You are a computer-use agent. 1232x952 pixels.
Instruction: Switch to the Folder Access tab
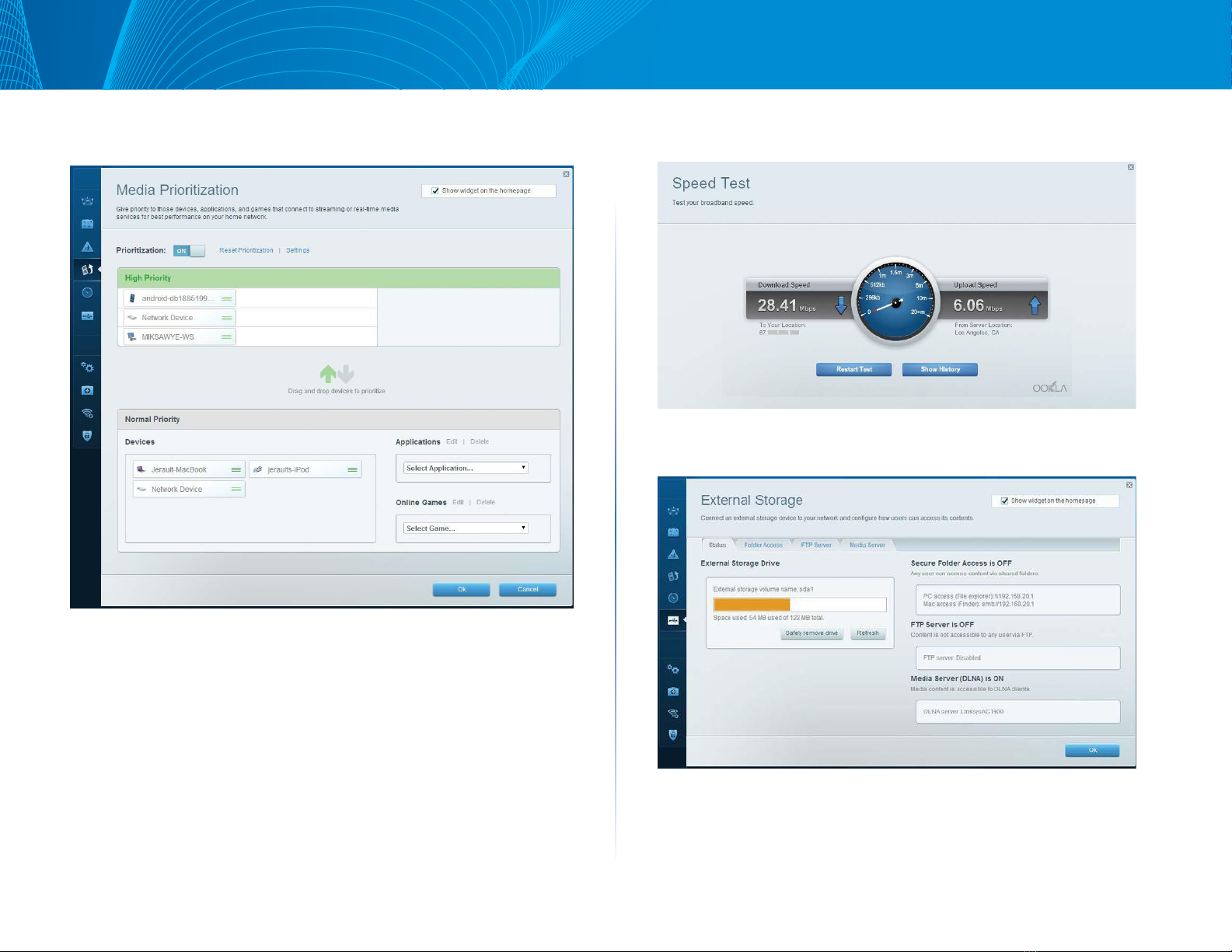[x=763, y=545]
